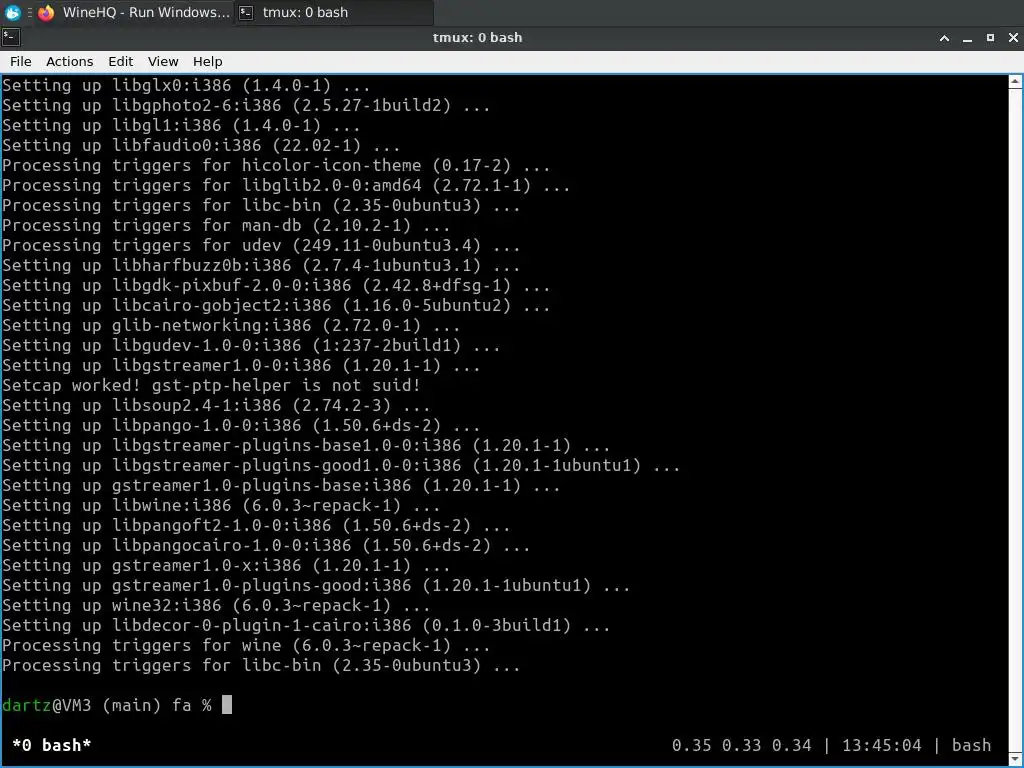The height and width of the screenshot is (768, 1024).
Task: Click line 'Setting up libharfbuzz0b:i386'
Action: coord(261,265)
